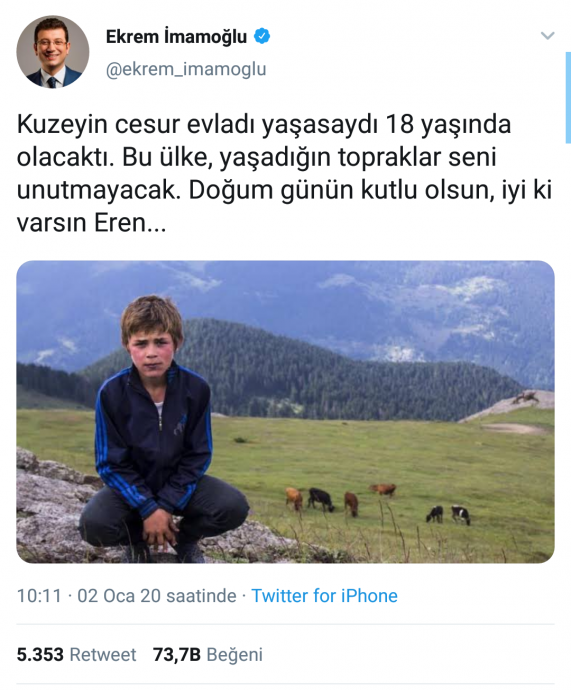Follow the Twitter for iPhone link
This screenshot has height=690, width=571.
click(324, 596)
